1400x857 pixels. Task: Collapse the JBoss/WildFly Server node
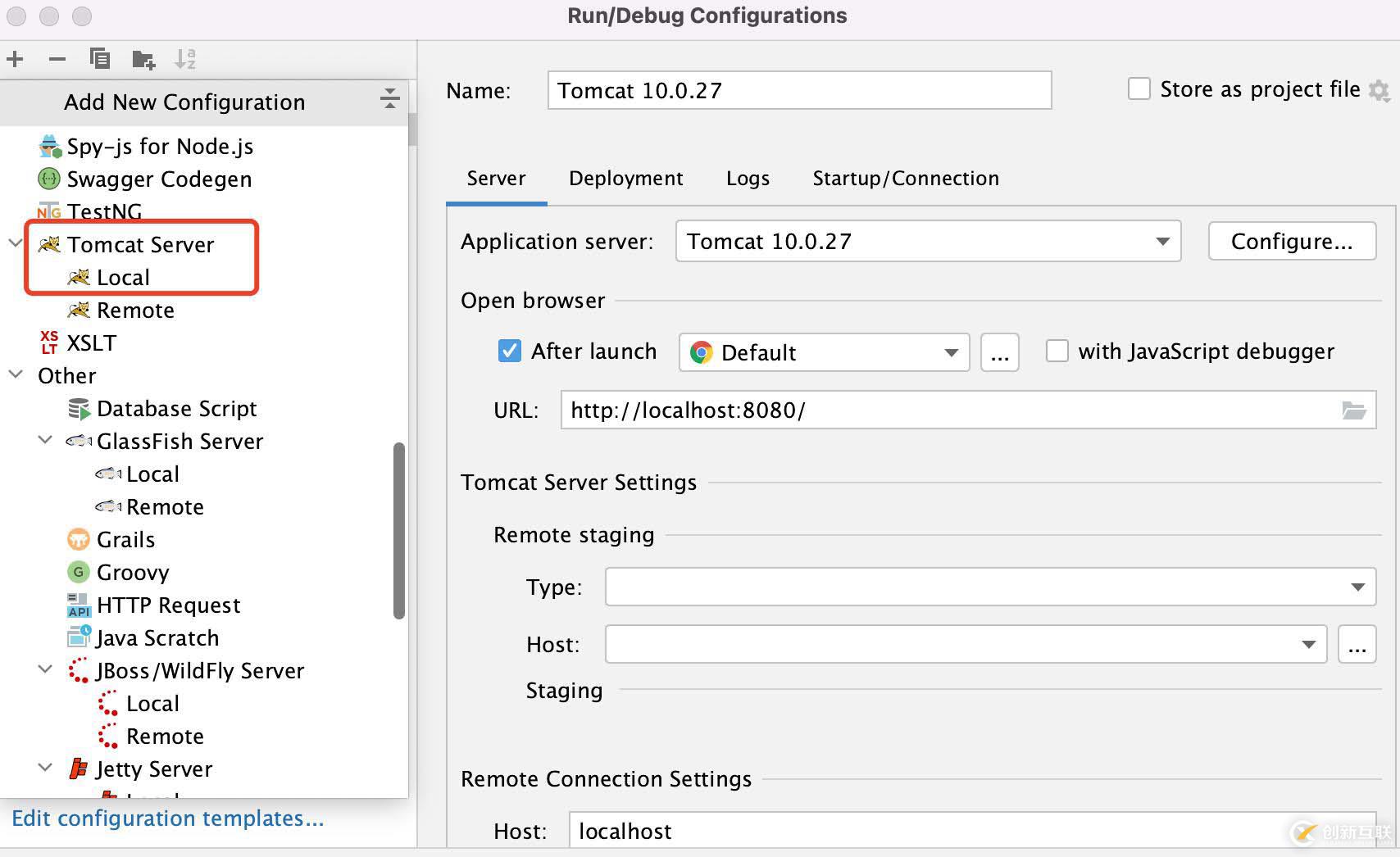[46, 669]
